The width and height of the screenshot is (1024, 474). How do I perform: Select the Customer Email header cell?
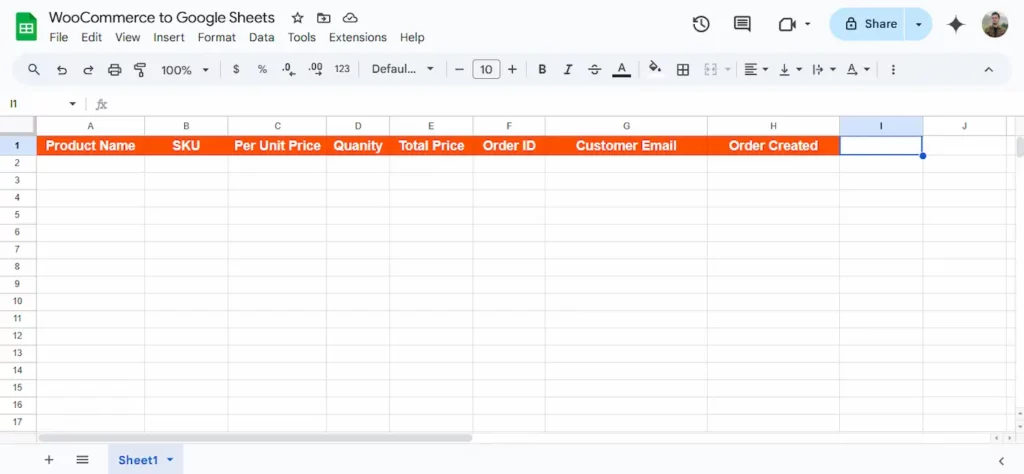click(x=626, y=146)
